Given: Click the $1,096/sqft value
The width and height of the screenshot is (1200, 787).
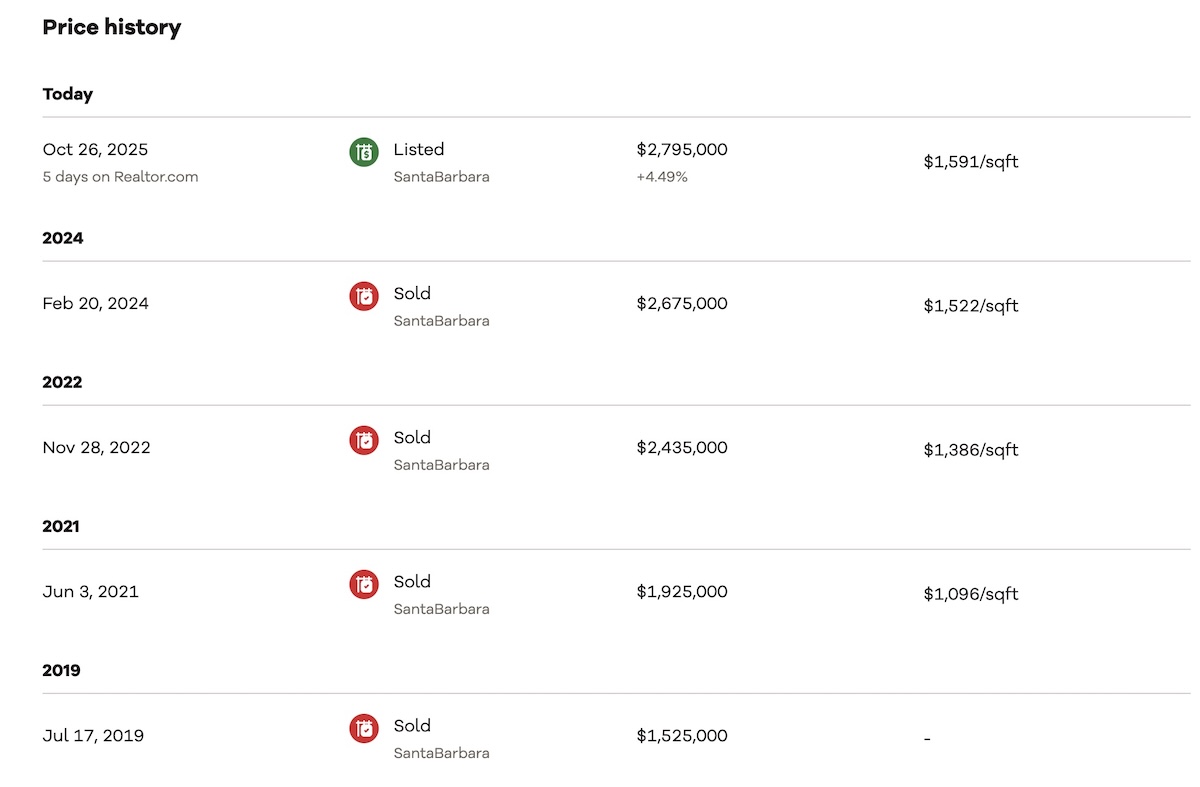Looking at the screenshot, I should [x=971, y=593].
